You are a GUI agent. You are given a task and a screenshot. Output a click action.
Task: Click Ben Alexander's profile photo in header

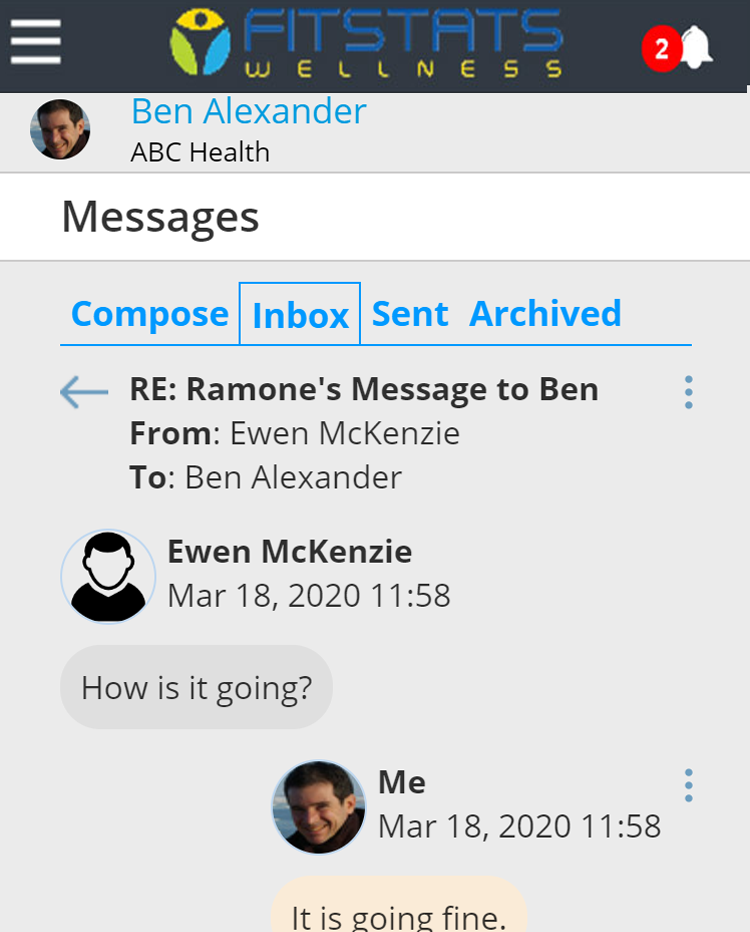pyautogui.click(x=60, y=130)
